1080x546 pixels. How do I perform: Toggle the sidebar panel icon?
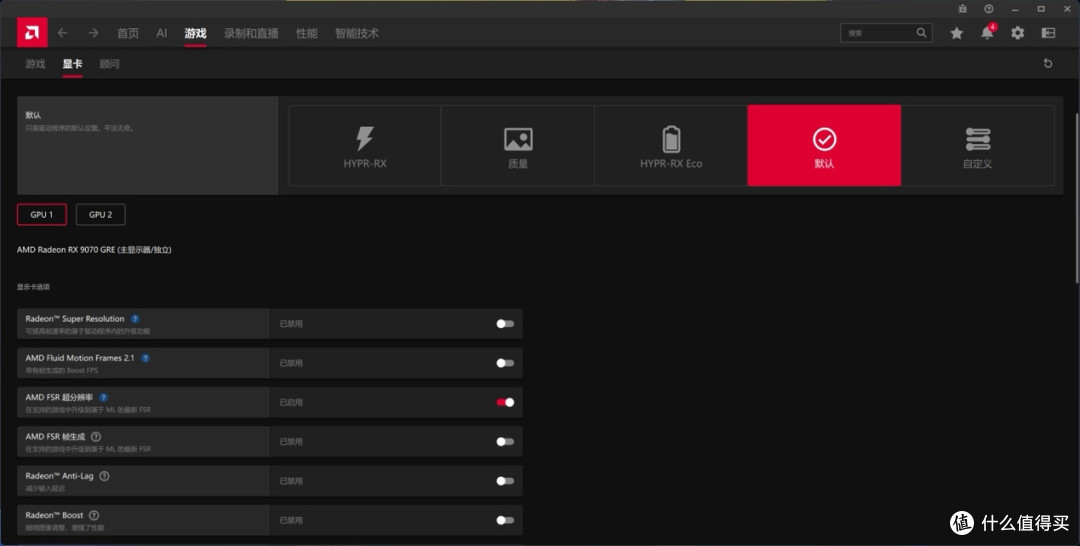(x=1048, y=33)
